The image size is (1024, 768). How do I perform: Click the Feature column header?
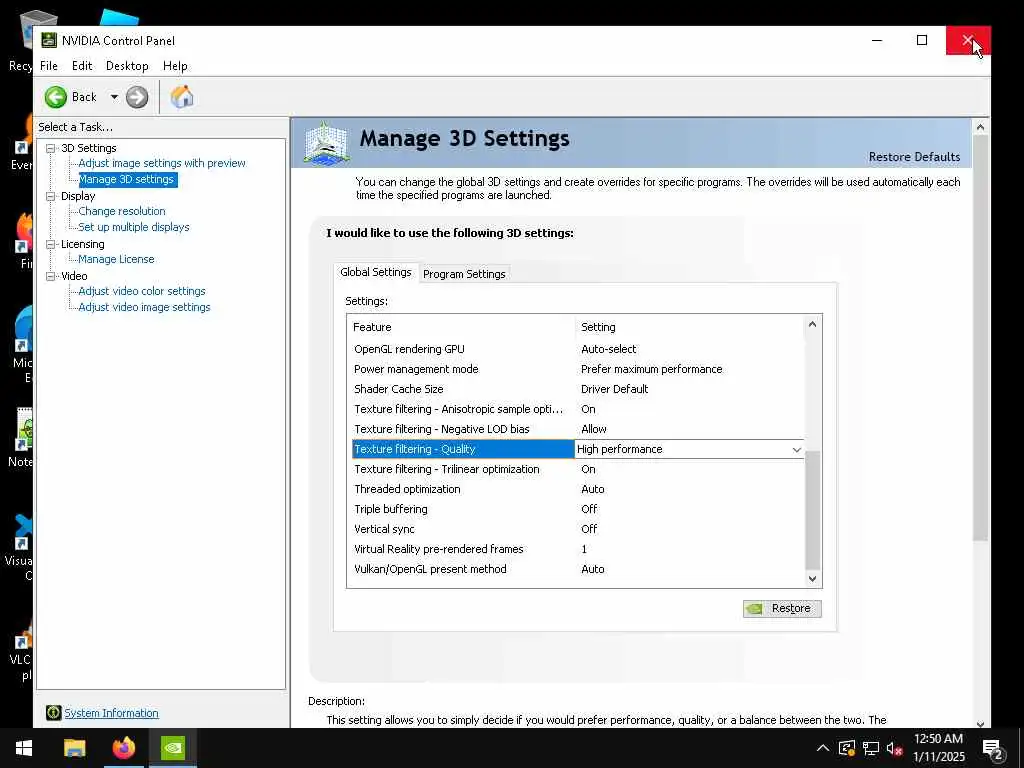462,327
